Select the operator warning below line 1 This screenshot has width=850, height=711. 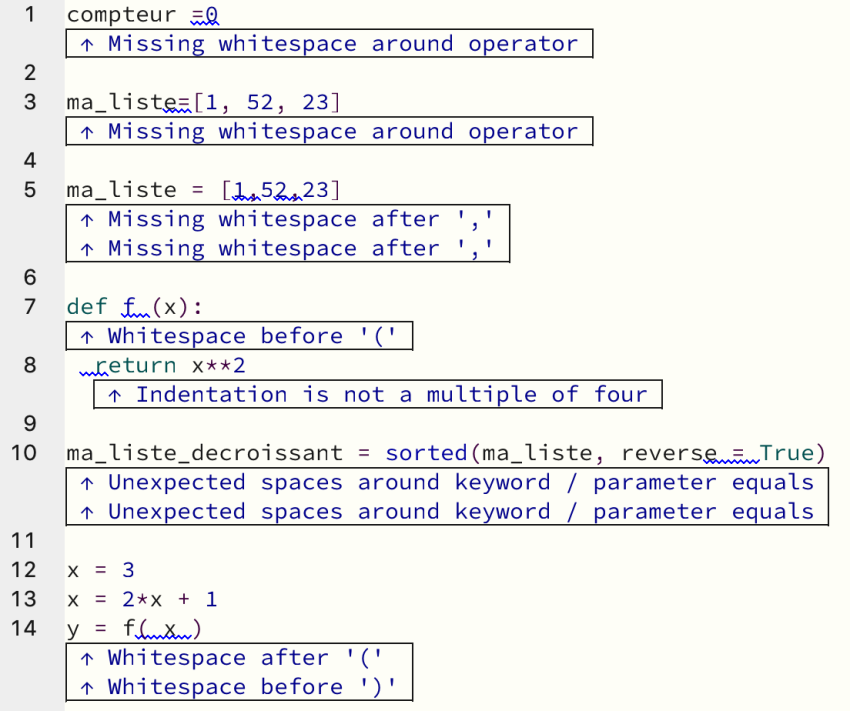[329, 44]
